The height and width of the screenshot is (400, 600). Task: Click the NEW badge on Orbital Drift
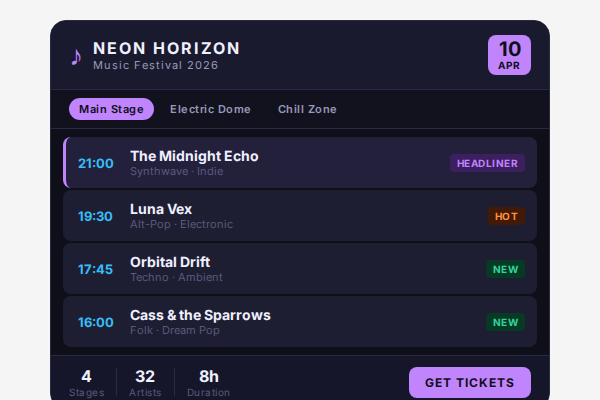[505, 269]
